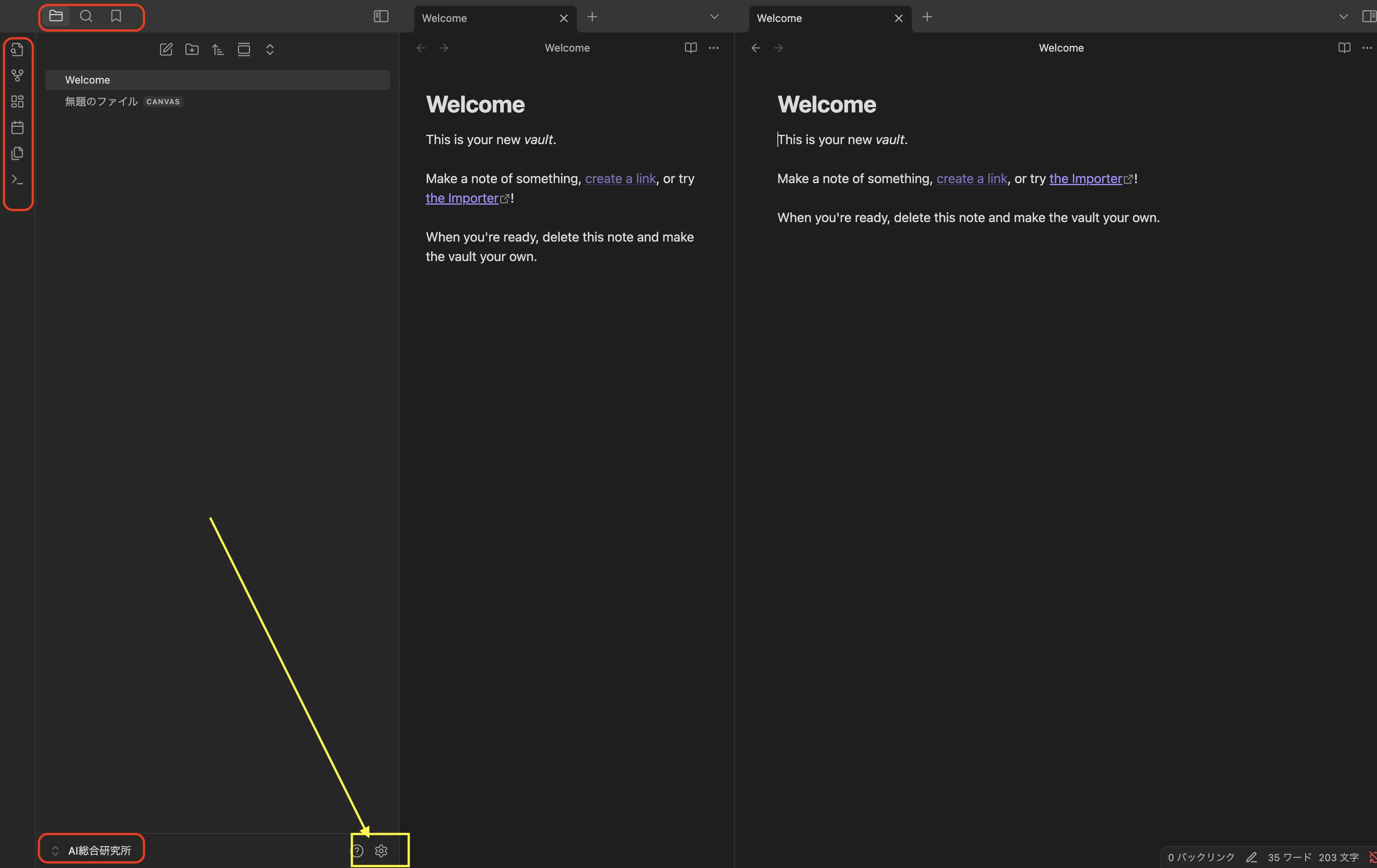Open change sort order menu
Screen dimensions: 1377x868
[218, 50]
